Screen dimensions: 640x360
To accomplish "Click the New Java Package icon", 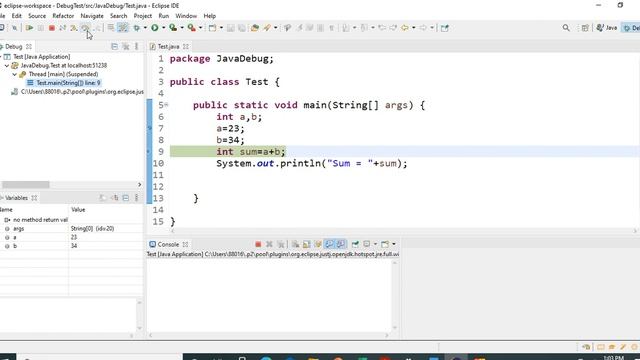I will [212, 28].
